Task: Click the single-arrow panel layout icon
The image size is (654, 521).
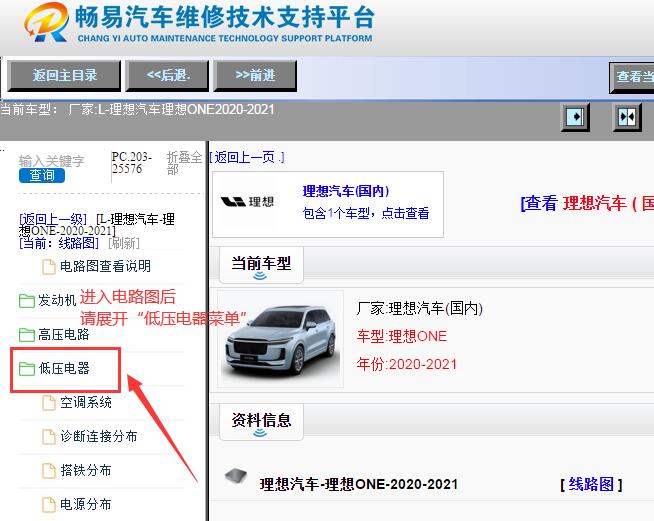Action: (x=575, y=117)
